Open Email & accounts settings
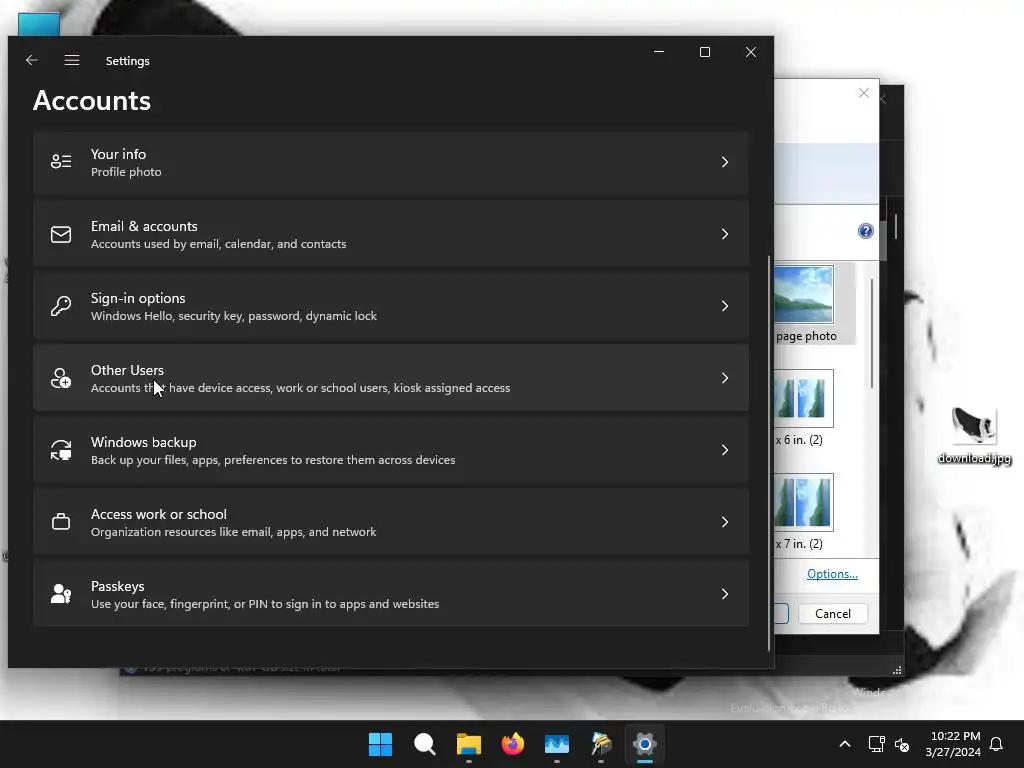Image resolution: width=1024 pixels, height=768 pixels. point(391,234)
